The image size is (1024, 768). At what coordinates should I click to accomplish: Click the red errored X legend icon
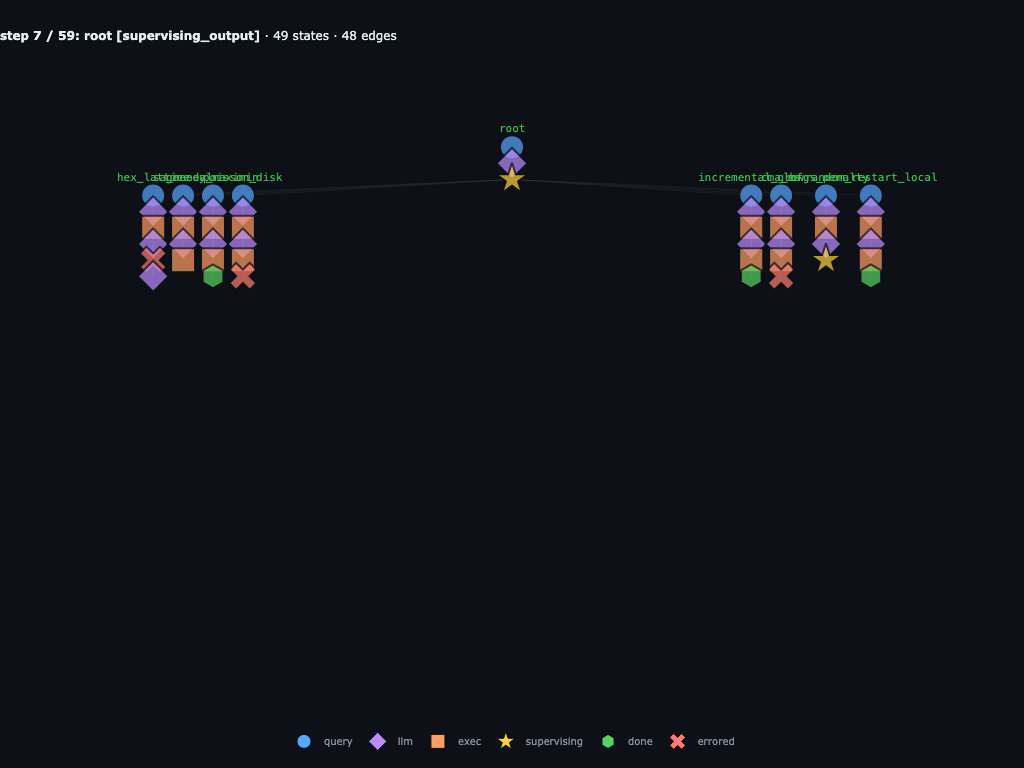tap(677, 741)
